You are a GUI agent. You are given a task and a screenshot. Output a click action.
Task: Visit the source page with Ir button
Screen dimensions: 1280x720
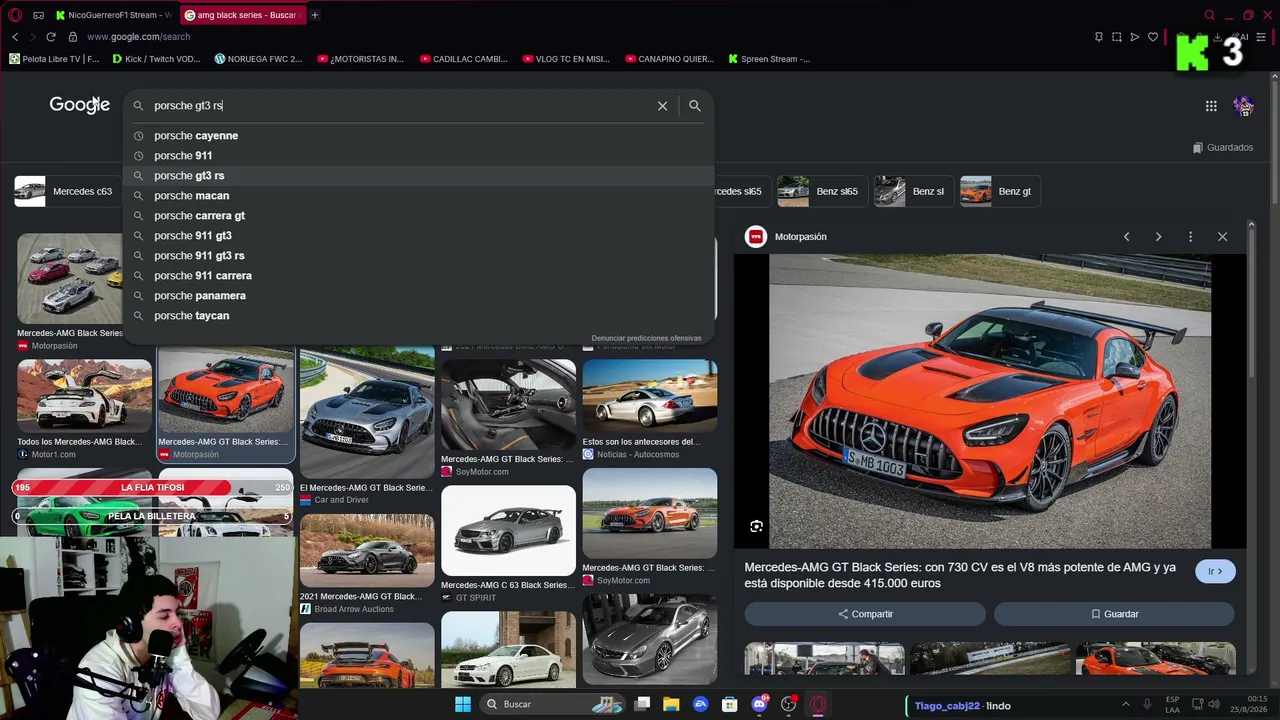(1215, 572)
